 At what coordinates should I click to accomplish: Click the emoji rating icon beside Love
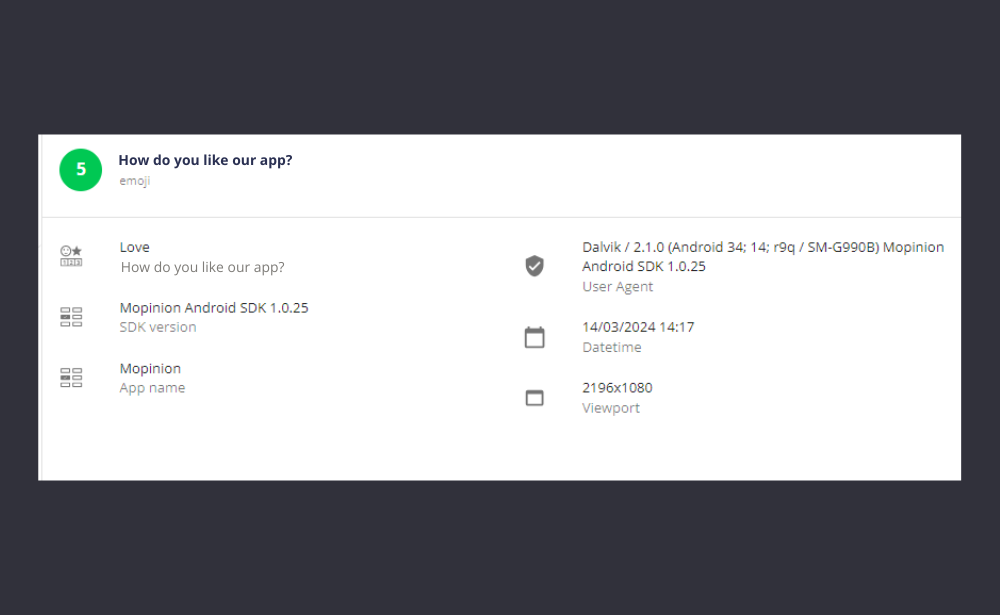pyautogui.click(x=71, y=256)
